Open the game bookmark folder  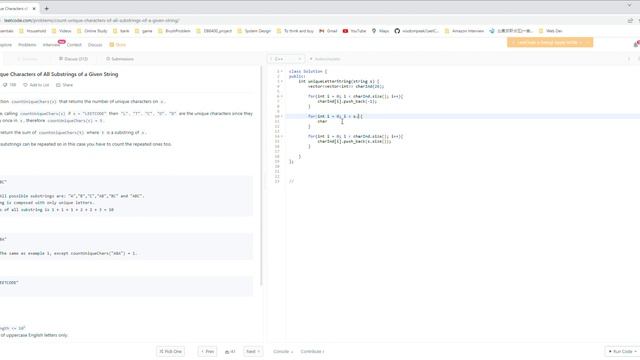[144, 31]
